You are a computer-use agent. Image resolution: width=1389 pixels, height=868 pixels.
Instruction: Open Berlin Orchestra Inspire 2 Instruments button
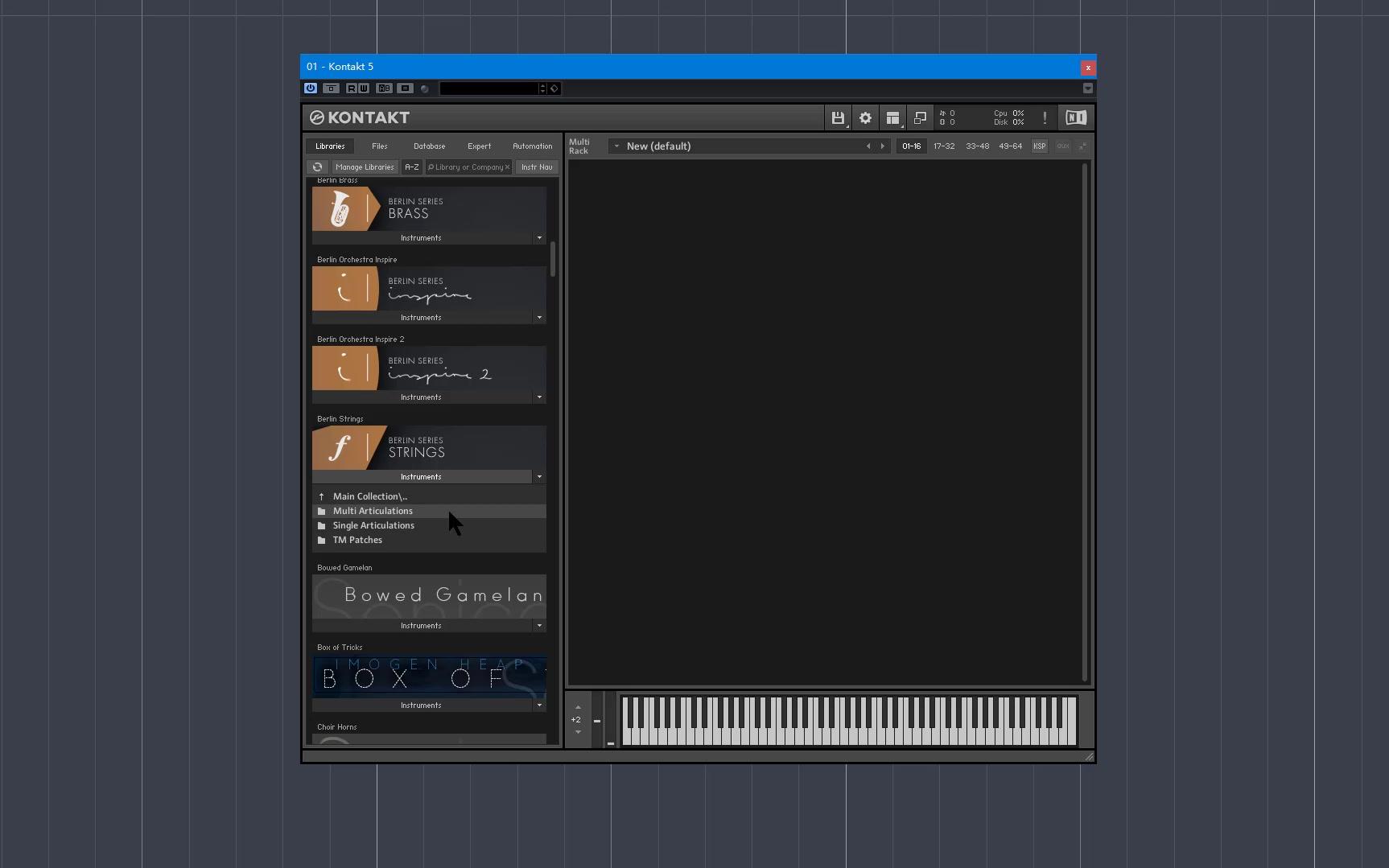click(x=422, y=397)
